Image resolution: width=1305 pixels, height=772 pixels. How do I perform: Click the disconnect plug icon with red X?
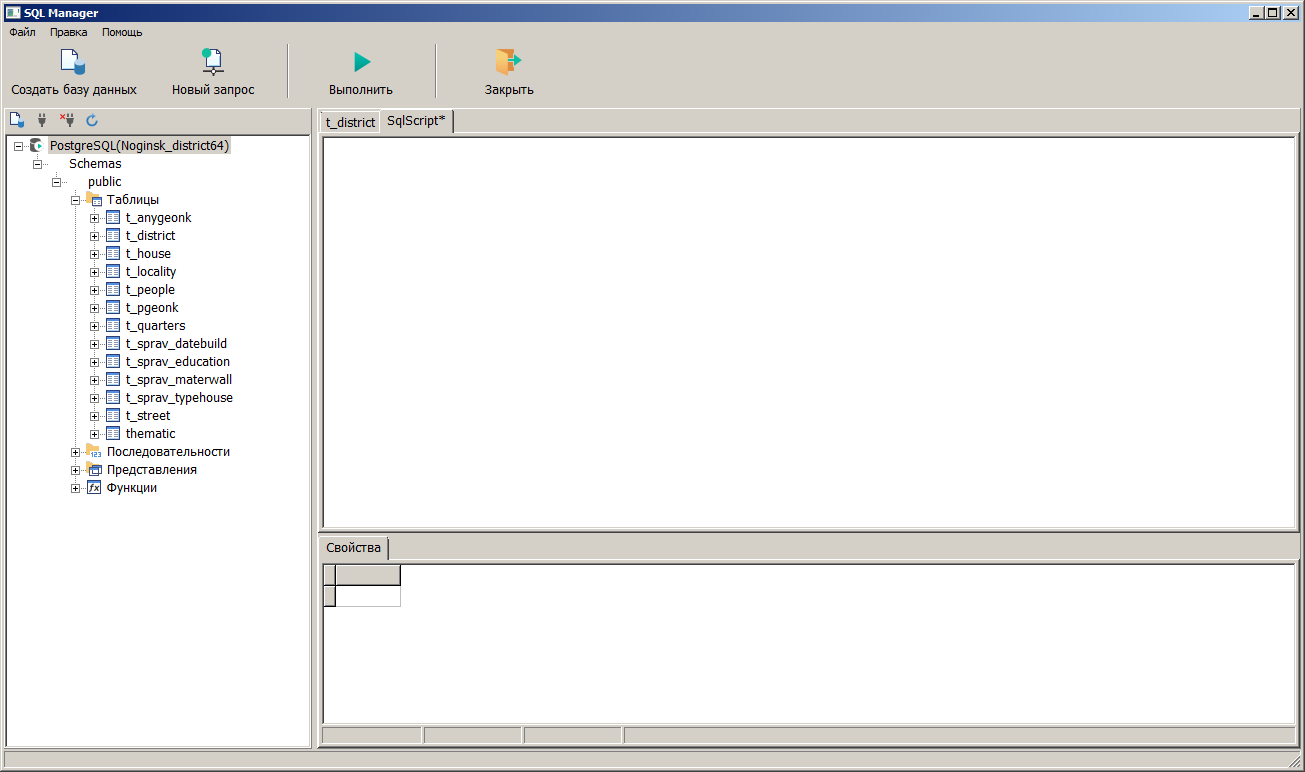tap(67, 120)
